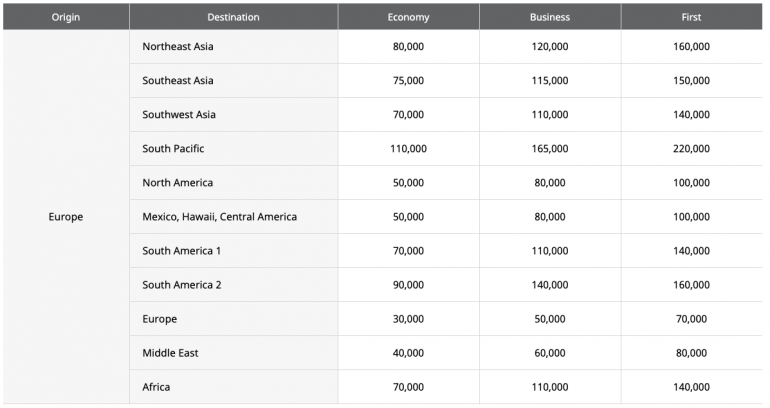Click the Economy column header
The width and height of the screenshot is (770, 408).
pyautogui.click(x=408, y=17)
